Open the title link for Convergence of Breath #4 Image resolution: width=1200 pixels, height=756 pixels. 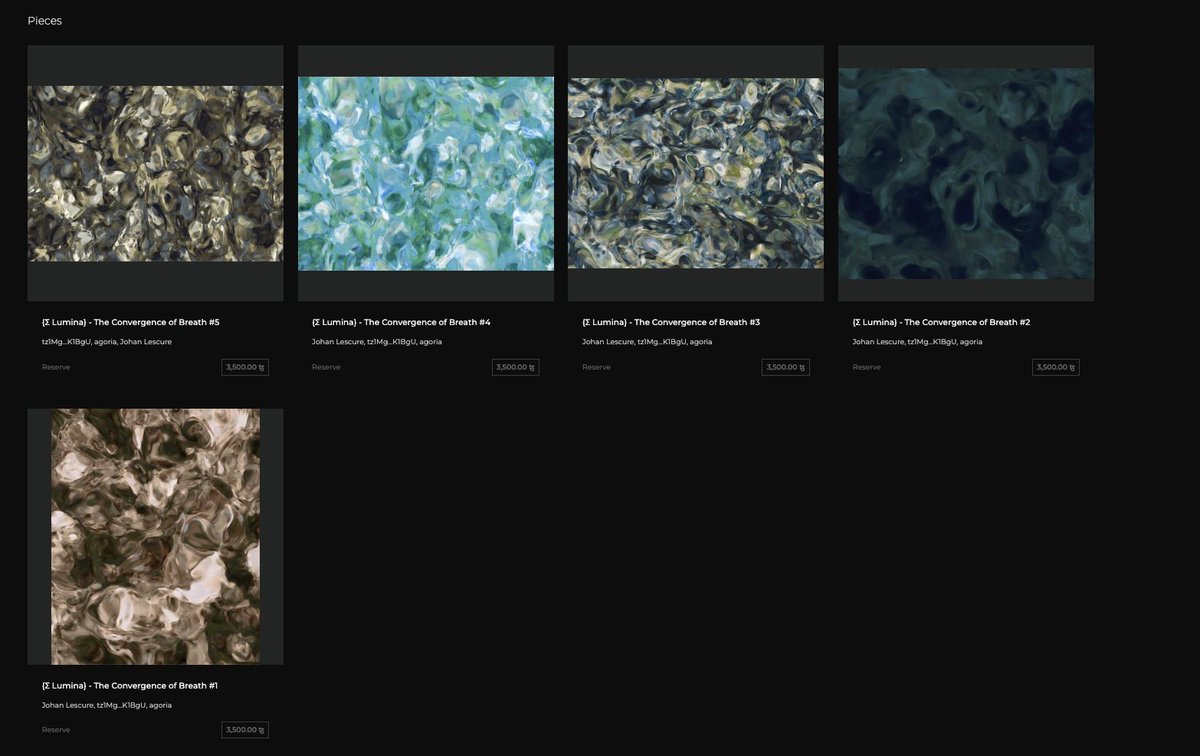pyautogui.click(x=400, y=322)
